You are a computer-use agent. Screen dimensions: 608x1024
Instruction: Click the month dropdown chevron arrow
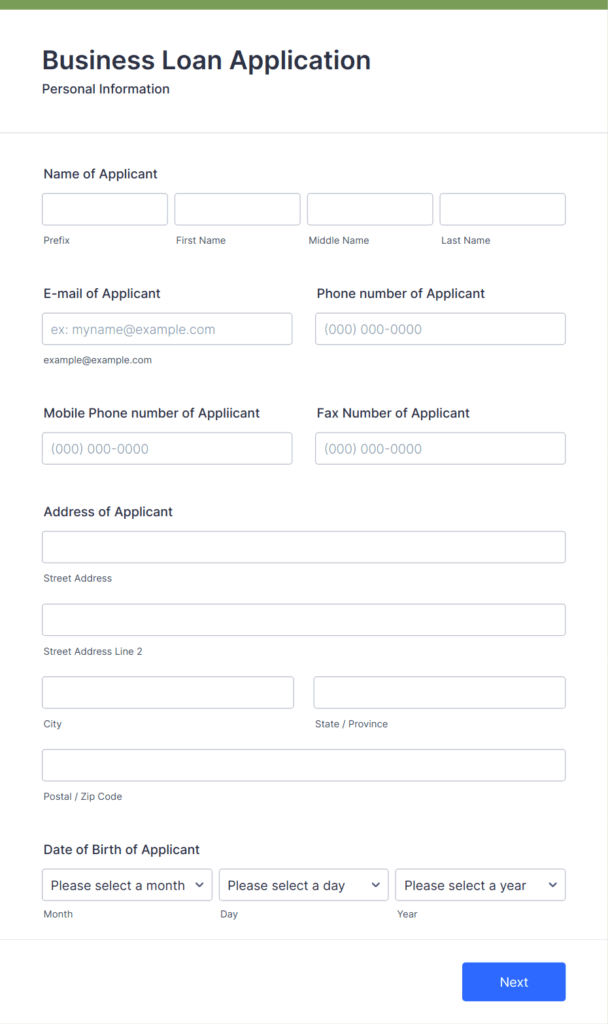tap(199, 885)
